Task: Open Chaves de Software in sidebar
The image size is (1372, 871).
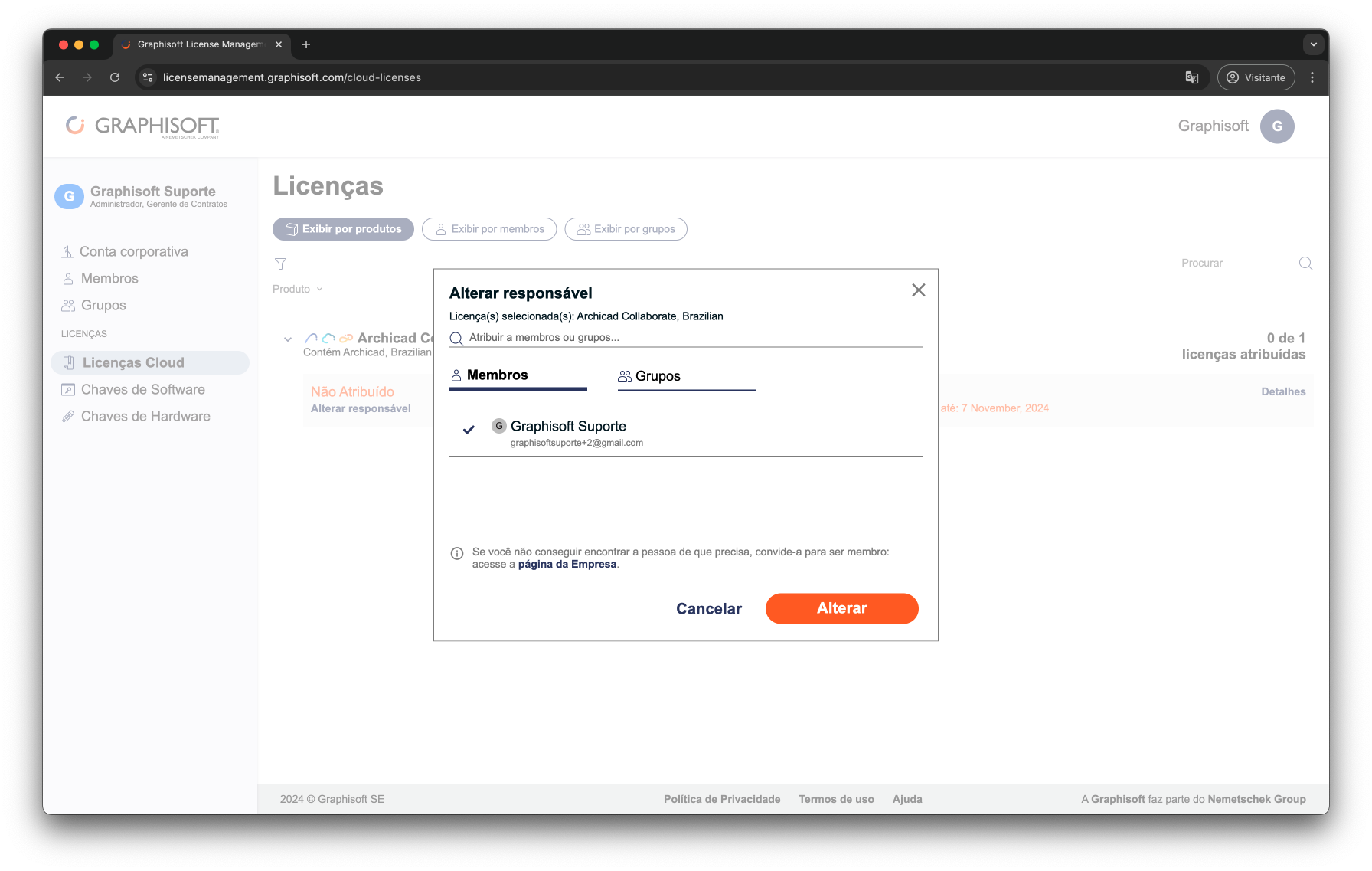Action: click(143, 390)
